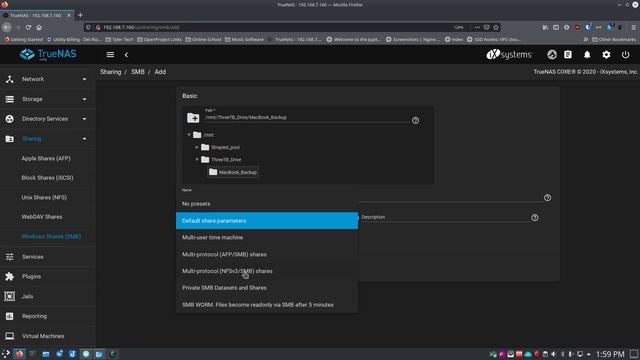
Task: Choose Multi-protocol (AFP/SMB) shares option
Action: click(x=267, y=254)
